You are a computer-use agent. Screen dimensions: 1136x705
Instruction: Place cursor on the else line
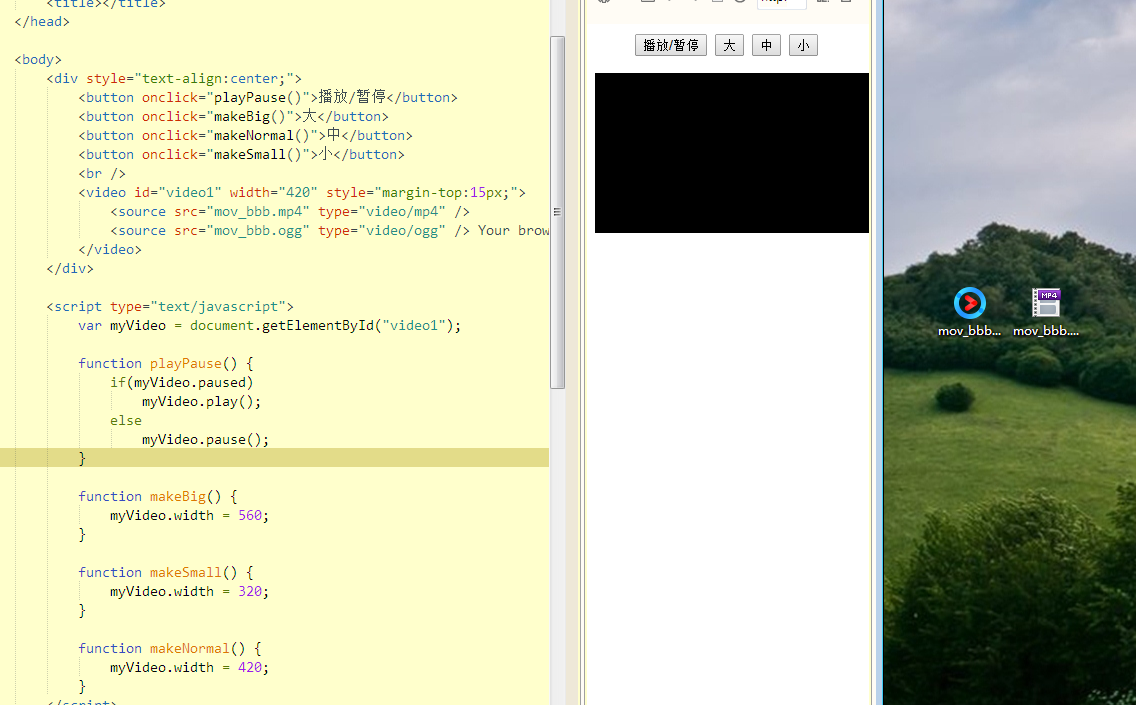tap(126, 420)
